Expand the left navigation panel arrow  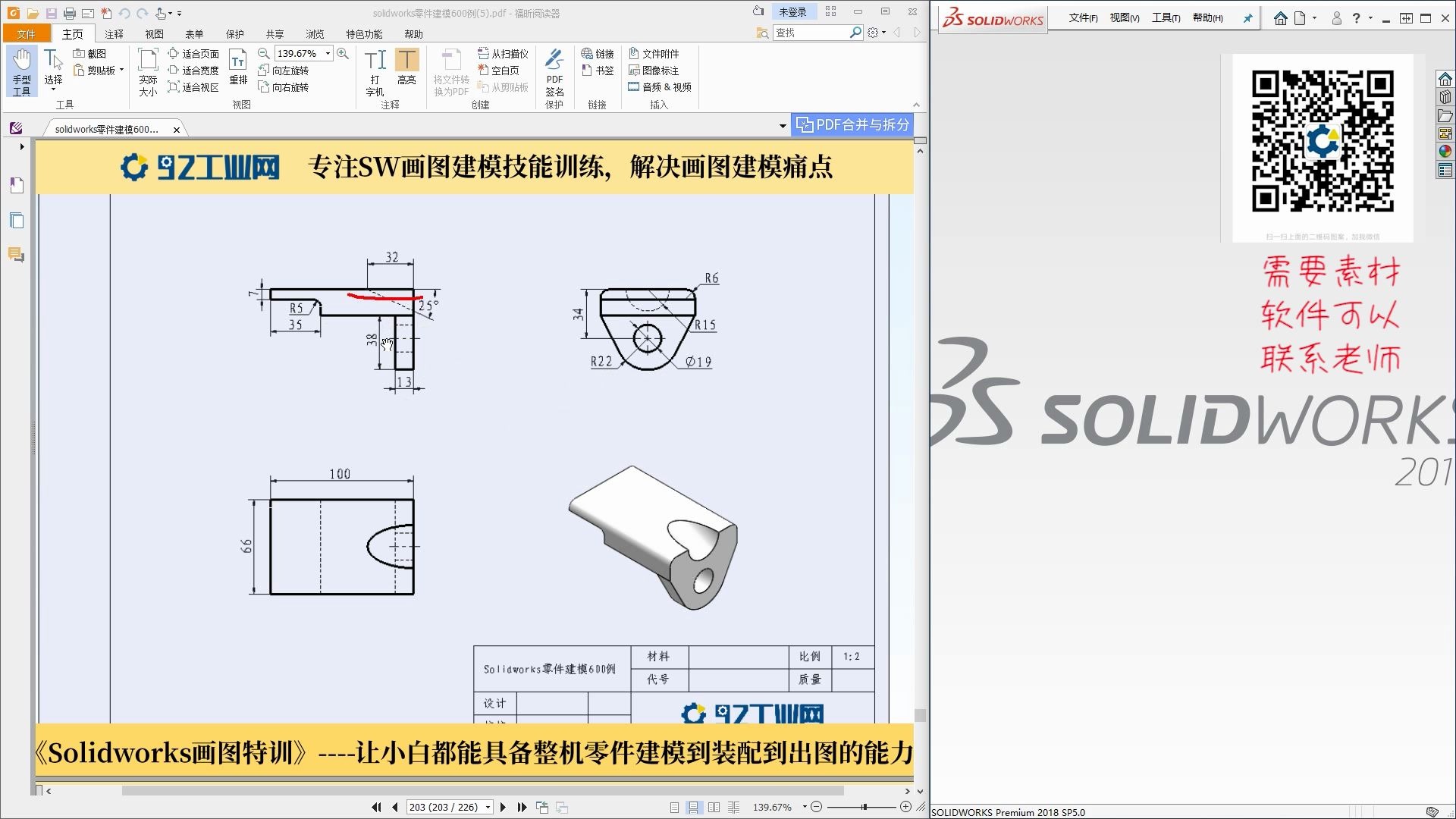22,146
